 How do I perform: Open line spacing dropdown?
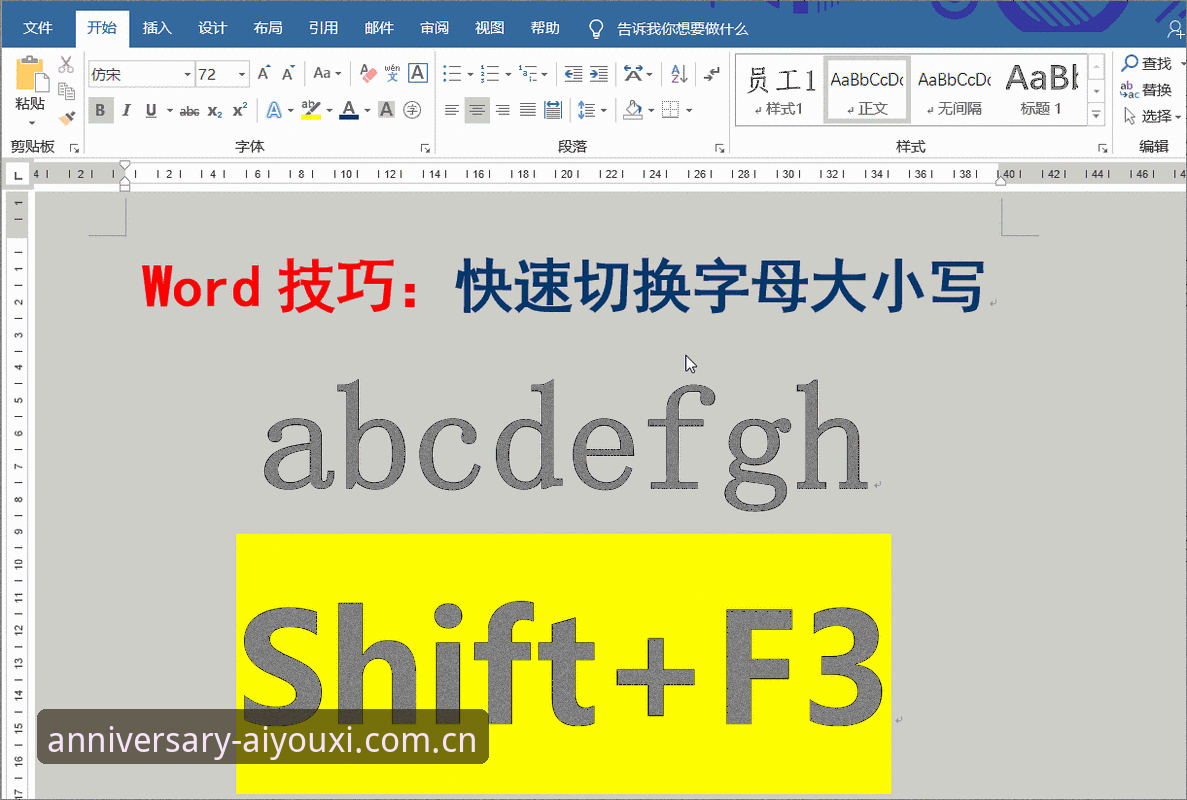[x=592, y=111]
